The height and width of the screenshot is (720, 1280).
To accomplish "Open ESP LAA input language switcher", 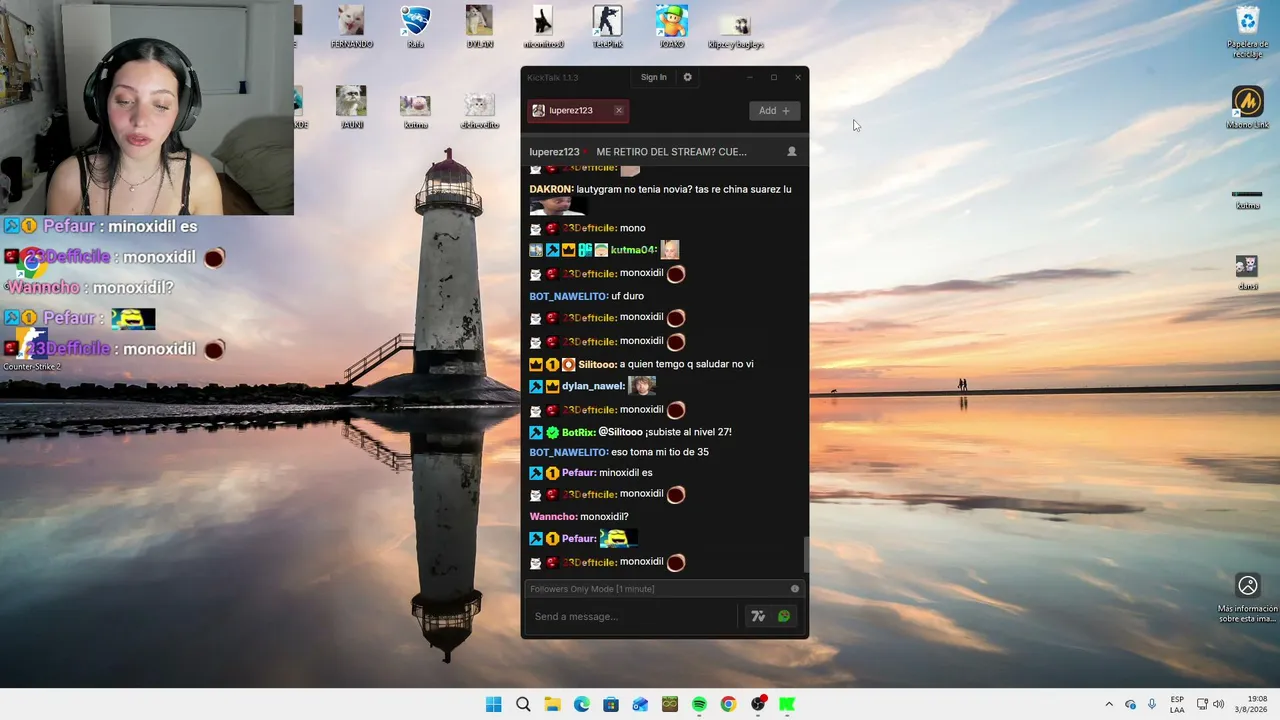I will 1177,704.
